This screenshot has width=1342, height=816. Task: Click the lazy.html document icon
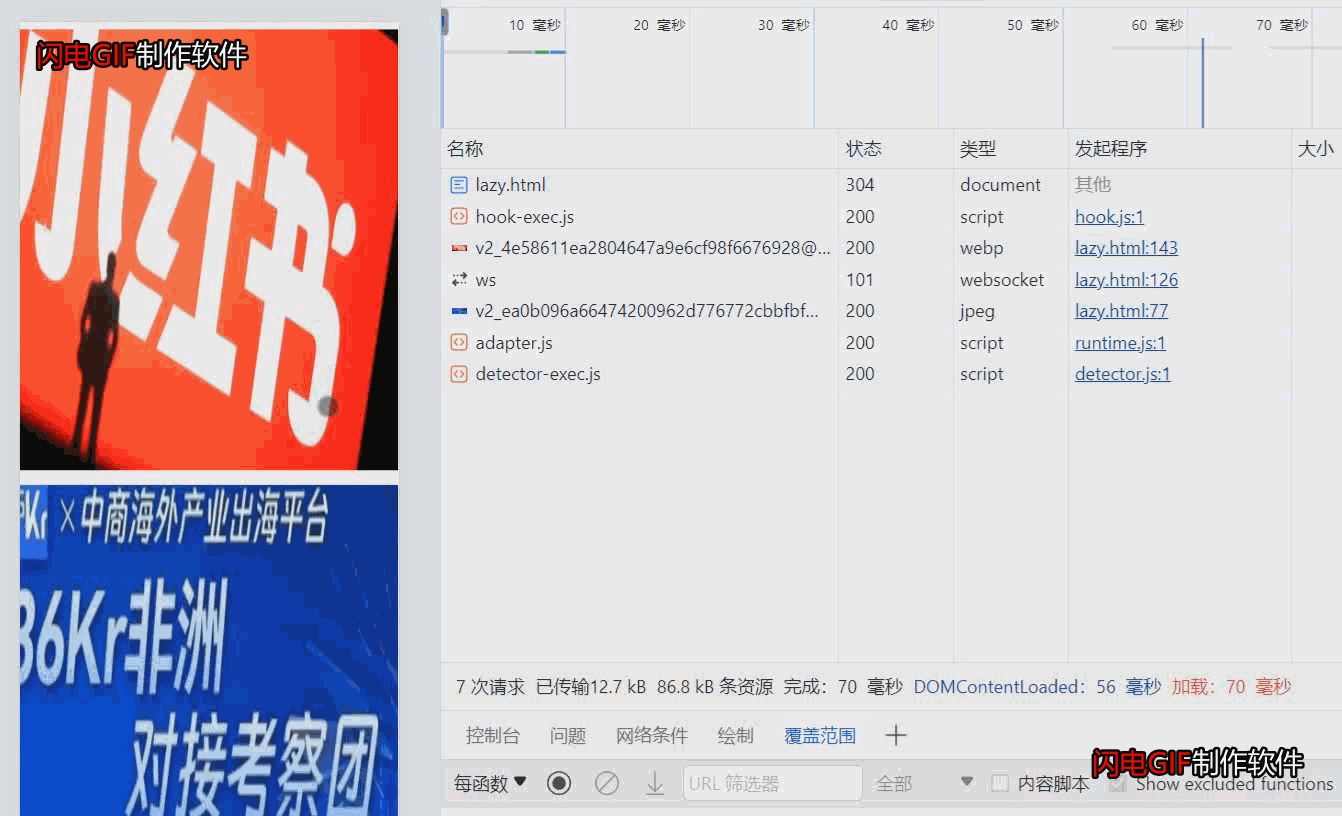coord(459,185)
